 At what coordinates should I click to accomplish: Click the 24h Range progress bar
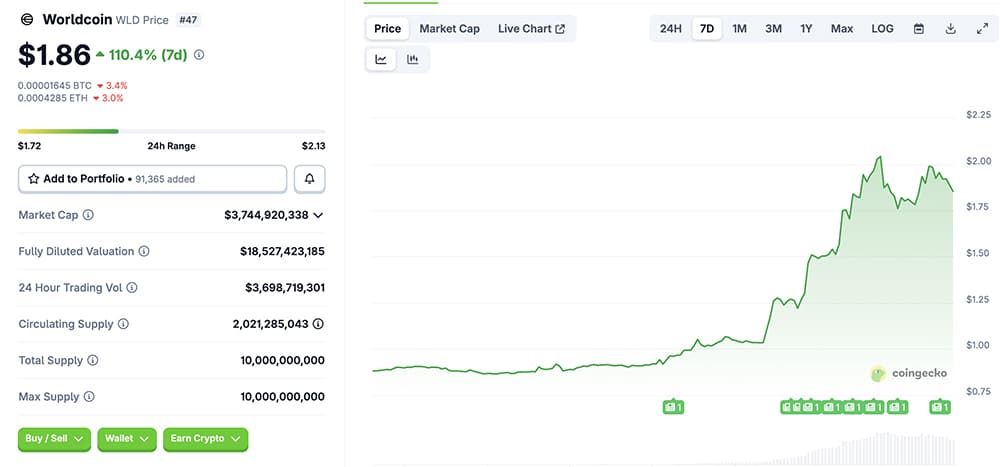point(172,131)
